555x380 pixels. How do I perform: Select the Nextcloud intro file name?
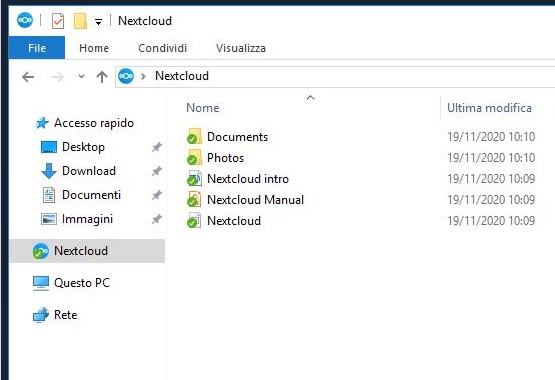[248, 179]
